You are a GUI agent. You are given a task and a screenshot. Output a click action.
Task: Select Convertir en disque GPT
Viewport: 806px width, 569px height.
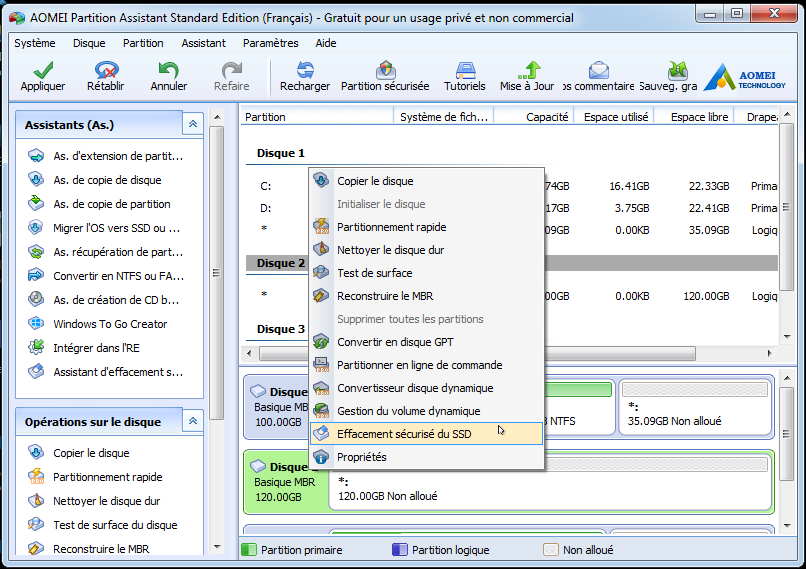[x=427, y=342]
